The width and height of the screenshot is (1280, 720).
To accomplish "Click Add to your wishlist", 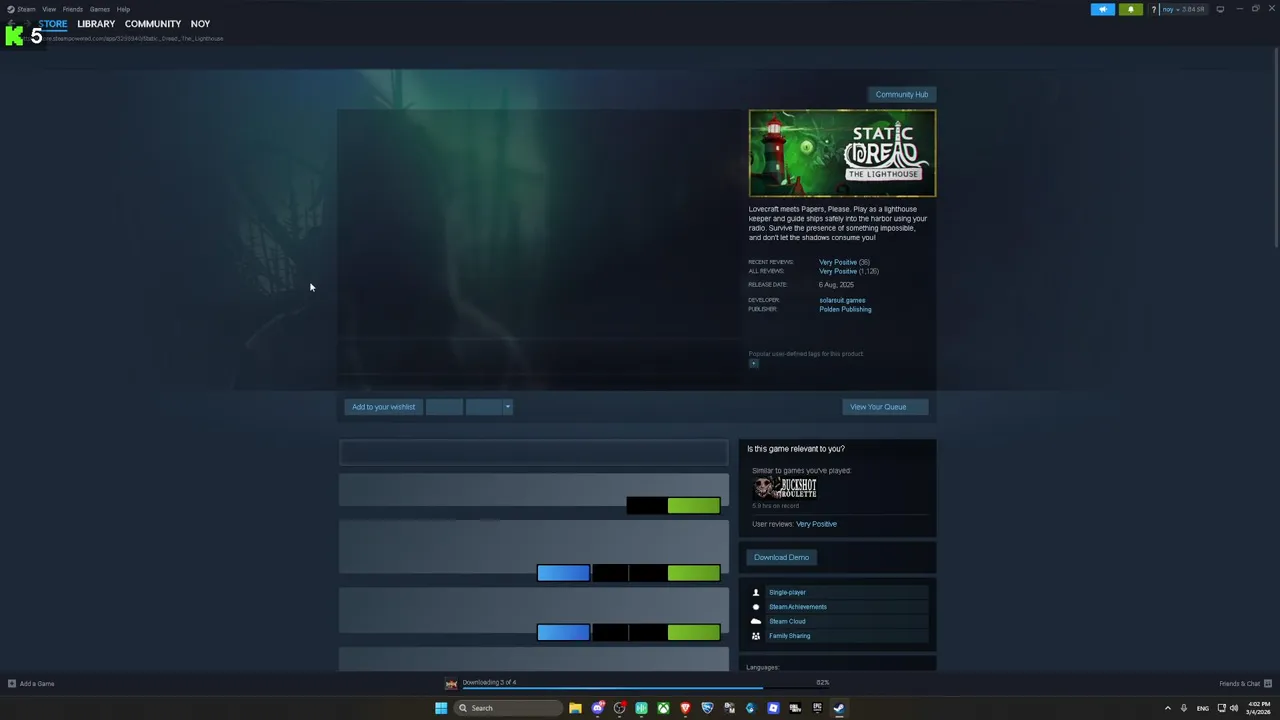I will (383, 407).
